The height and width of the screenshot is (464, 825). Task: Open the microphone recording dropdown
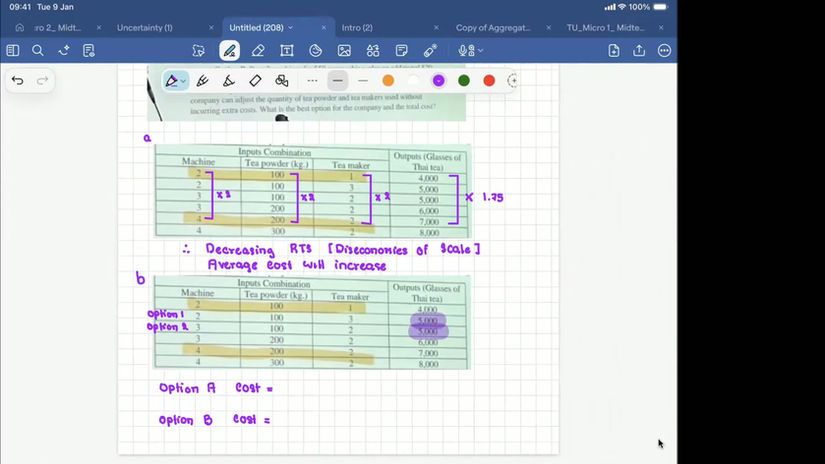click(x=470, y=51)
